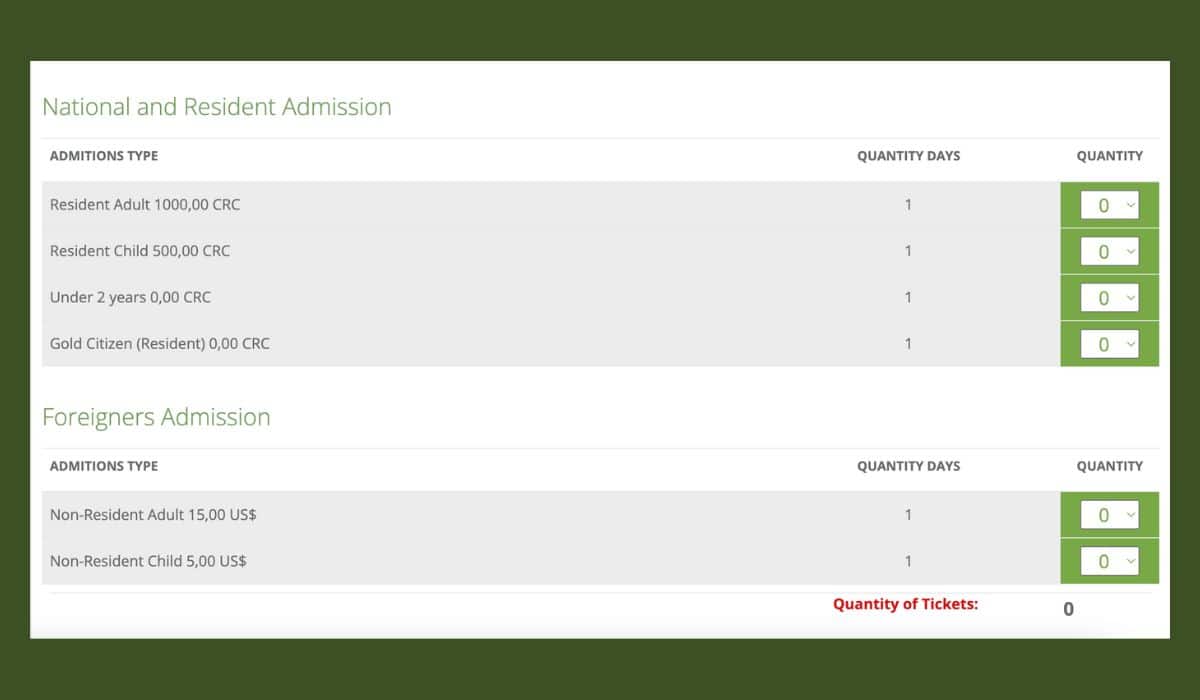This screenshot has height=700, width=1200.
Task: Open the Resident Adult quantity dropdown
Action: (x=1109, y=205)
